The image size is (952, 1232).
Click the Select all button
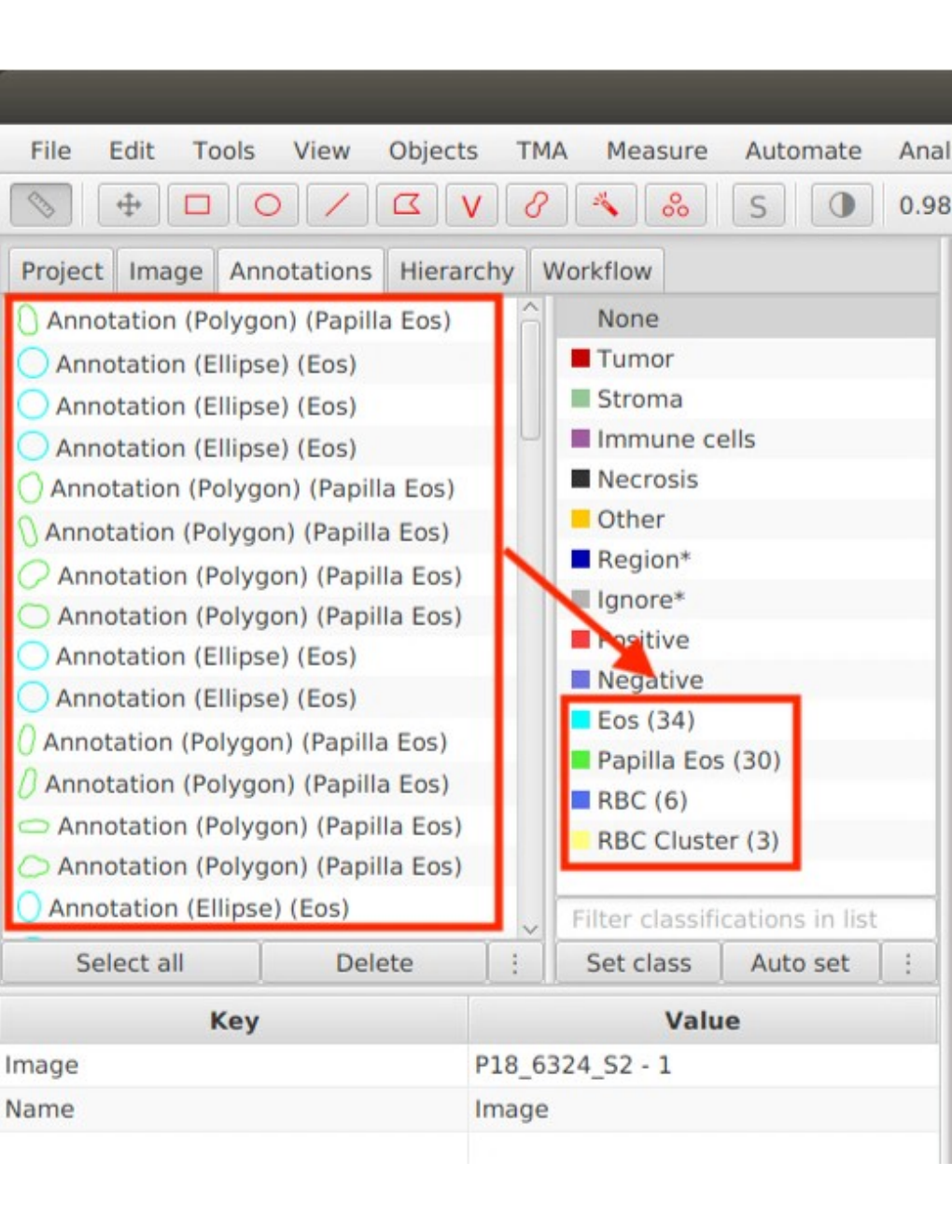tap(130, 962)
